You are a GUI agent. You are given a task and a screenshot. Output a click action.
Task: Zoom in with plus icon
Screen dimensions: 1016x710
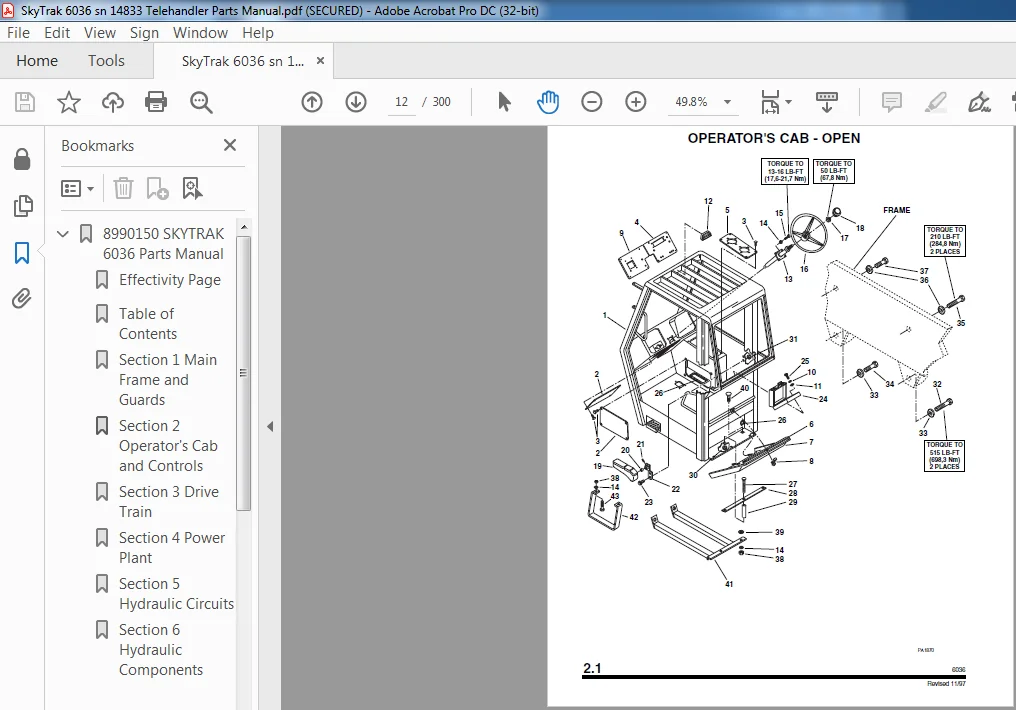pos(636,102)
